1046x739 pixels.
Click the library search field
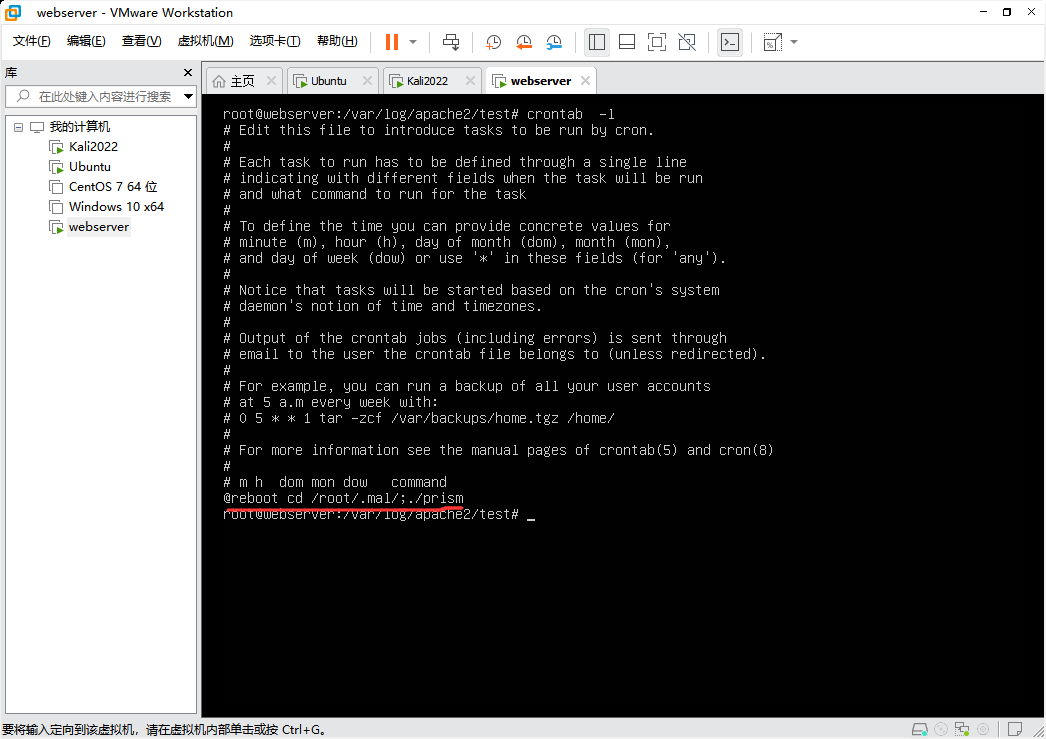click(x=103, y=96)
